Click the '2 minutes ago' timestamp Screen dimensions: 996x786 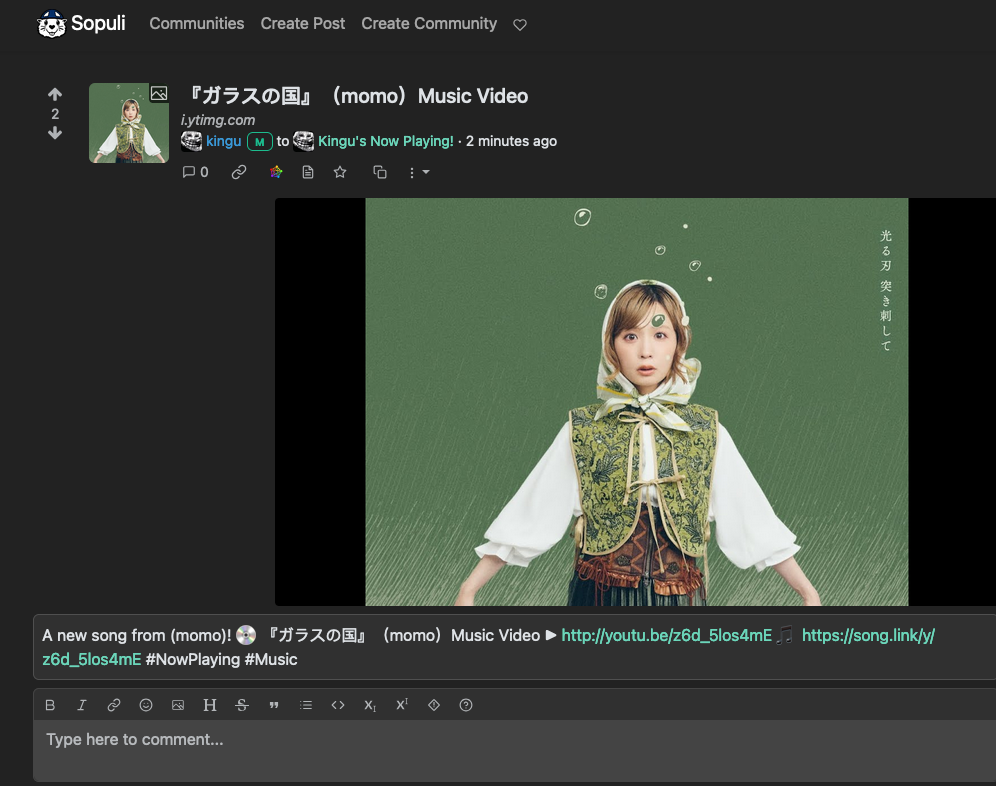pyautogui.click(x=511, y=141)
